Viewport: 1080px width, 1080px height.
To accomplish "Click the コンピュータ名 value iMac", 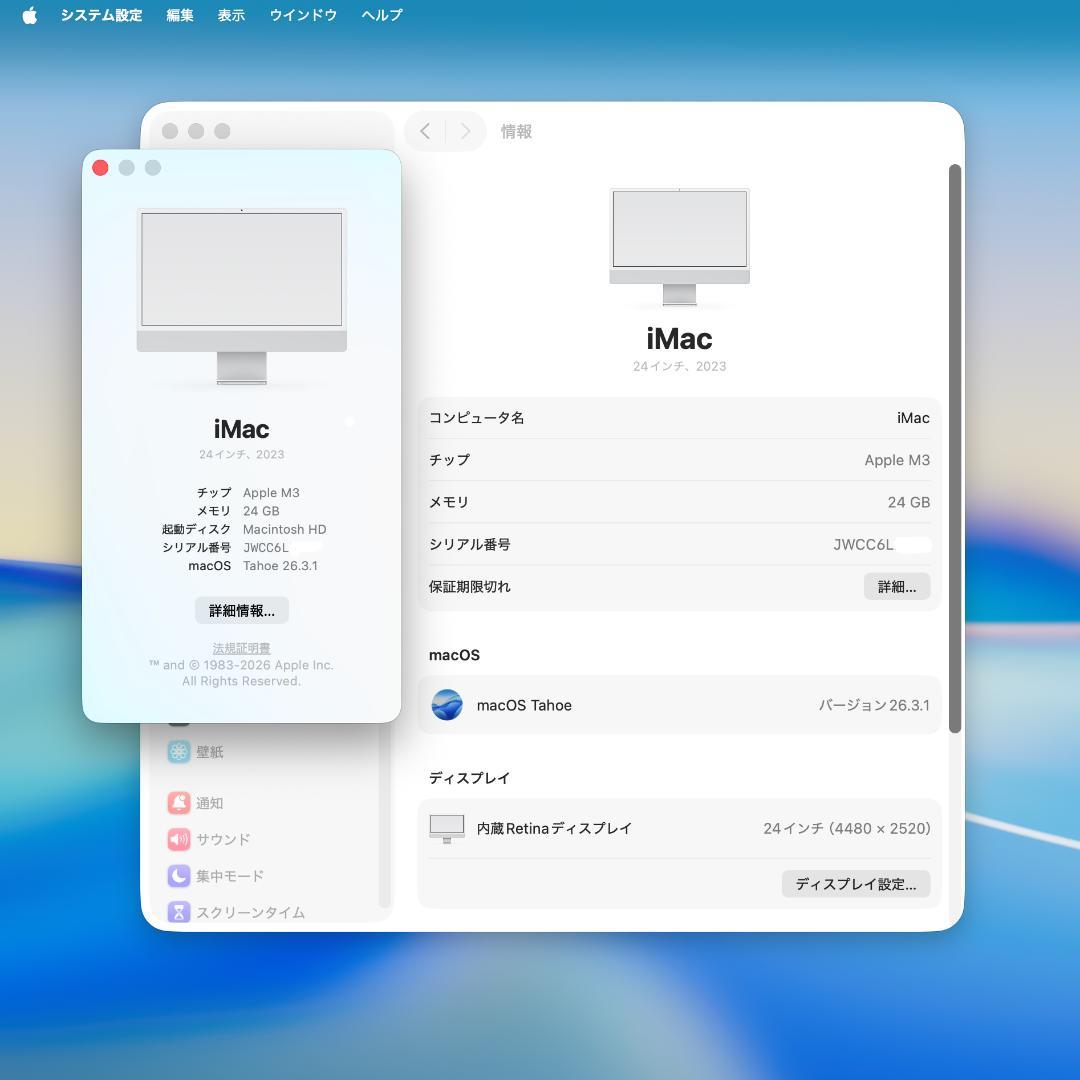I will click(913, 418).
